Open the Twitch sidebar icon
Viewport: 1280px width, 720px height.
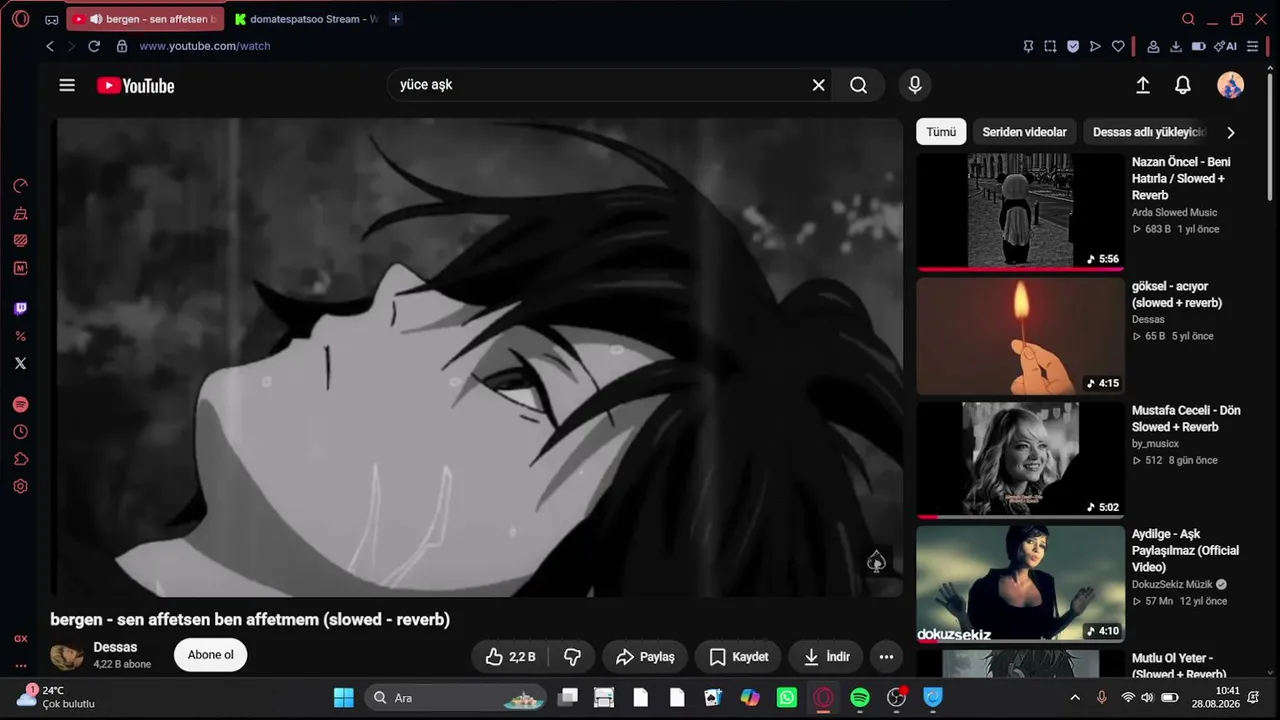[20, 309]
